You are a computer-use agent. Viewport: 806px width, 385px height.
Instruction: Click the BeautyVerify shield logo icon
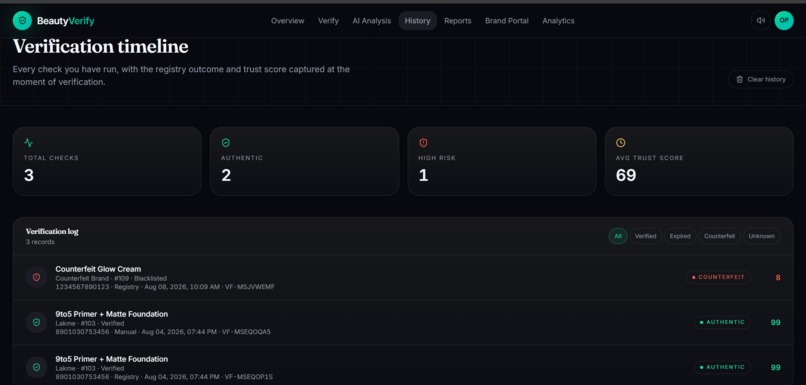pos(22,21)
